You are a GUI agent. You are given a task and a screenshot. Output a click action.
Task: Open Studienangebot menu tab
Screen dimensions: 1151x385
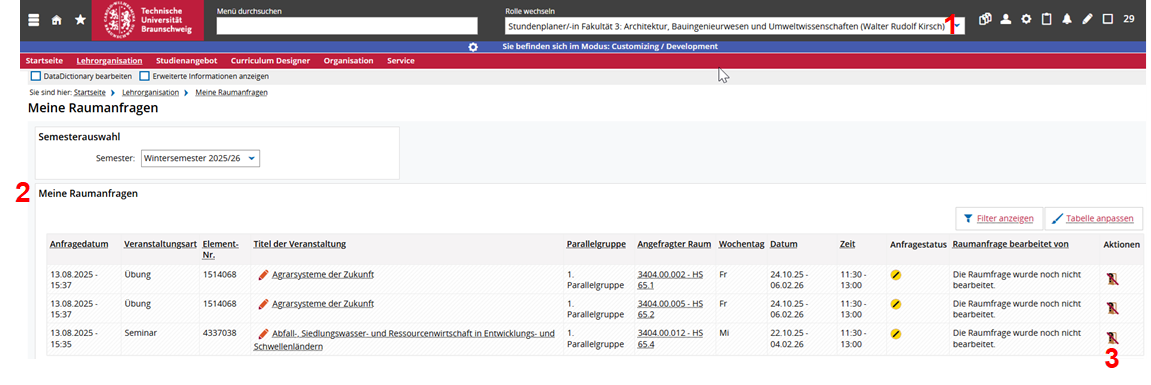coord(186,61)
